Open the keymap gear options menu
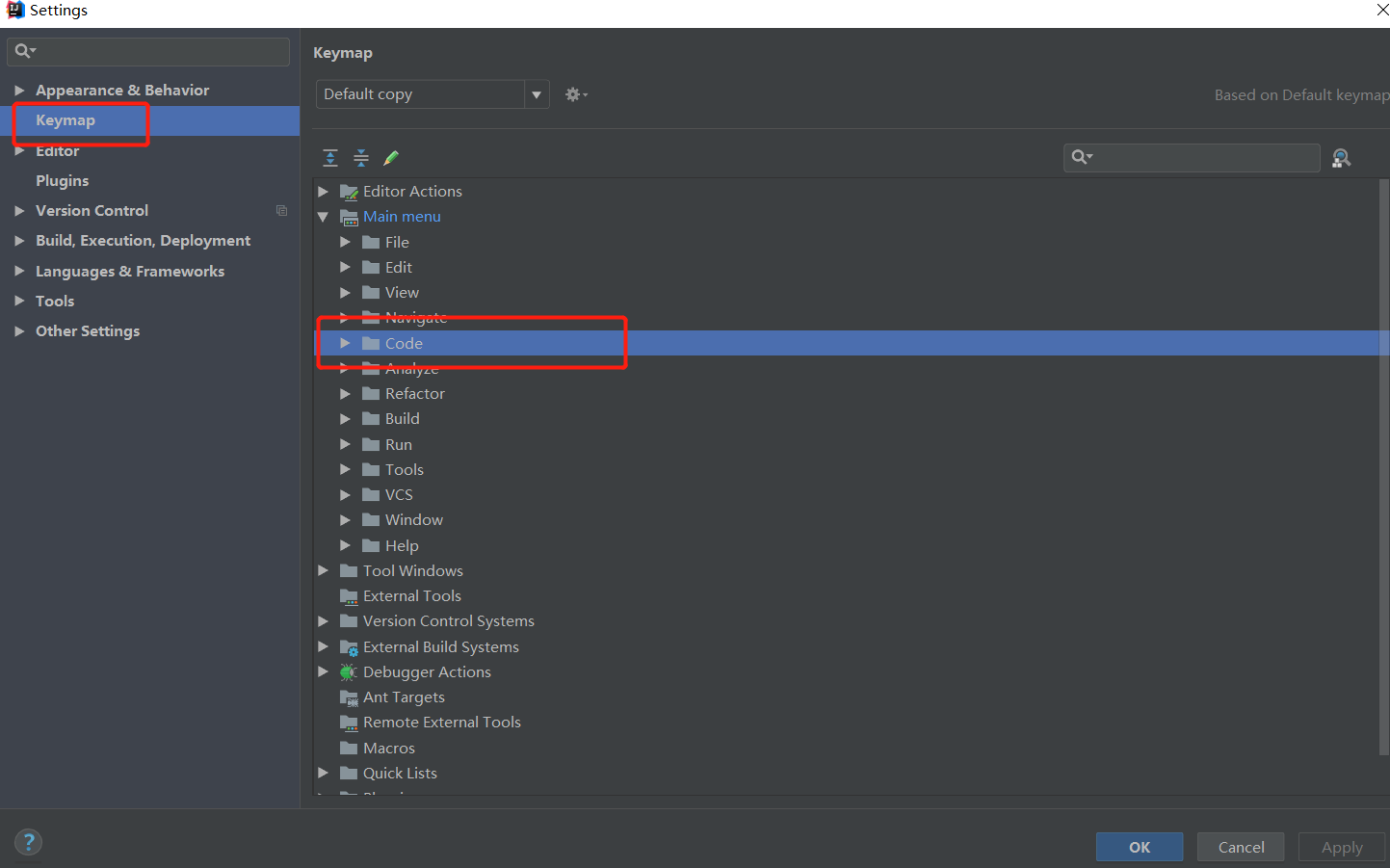1390x868 pixels. pyautogui.click(x=576, y=94)
